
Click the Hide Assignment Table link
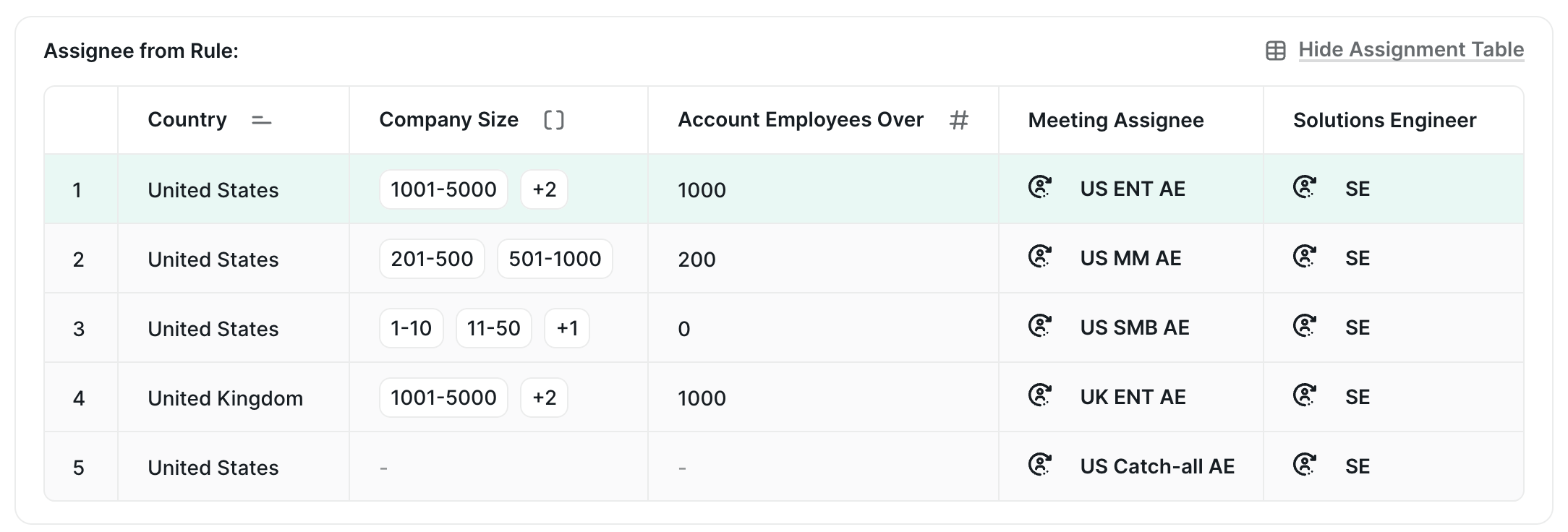pyautogui.click(x=1411, y=49)
